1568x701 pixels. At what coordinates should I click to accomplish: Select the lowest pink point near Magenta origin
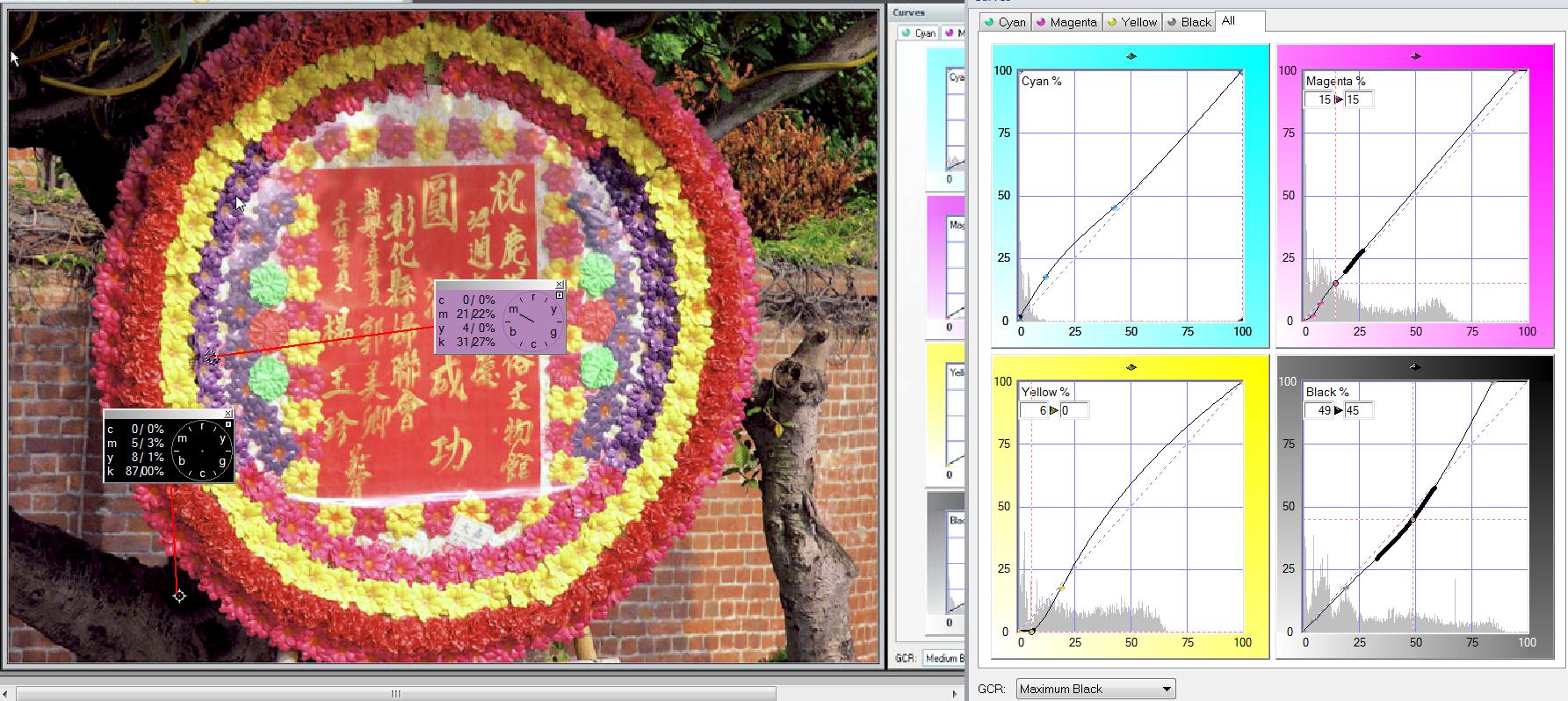[x=1311, y=316]
